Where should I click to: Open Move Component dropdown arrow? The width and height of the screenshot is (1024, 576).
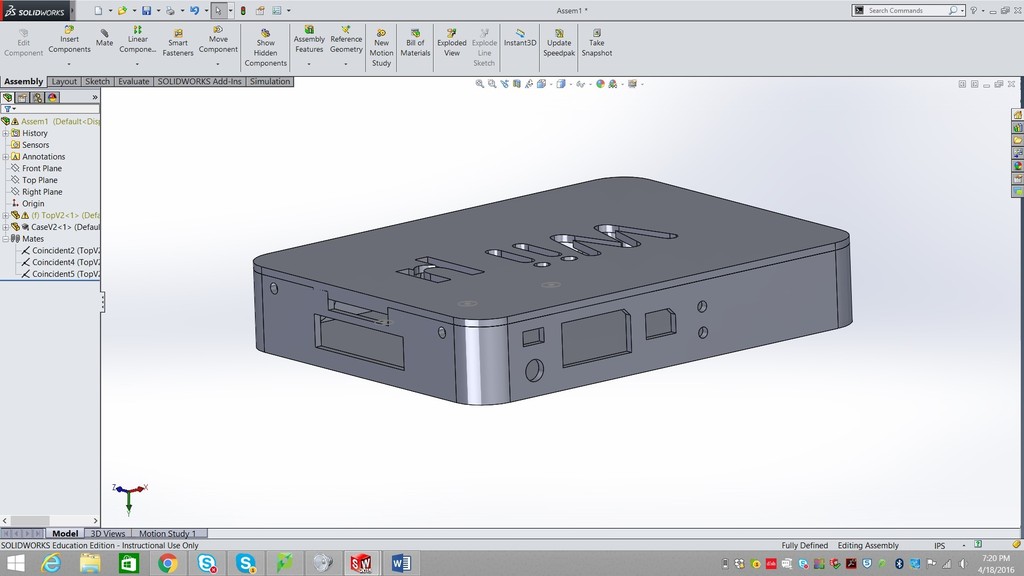(x=217, y=64)
